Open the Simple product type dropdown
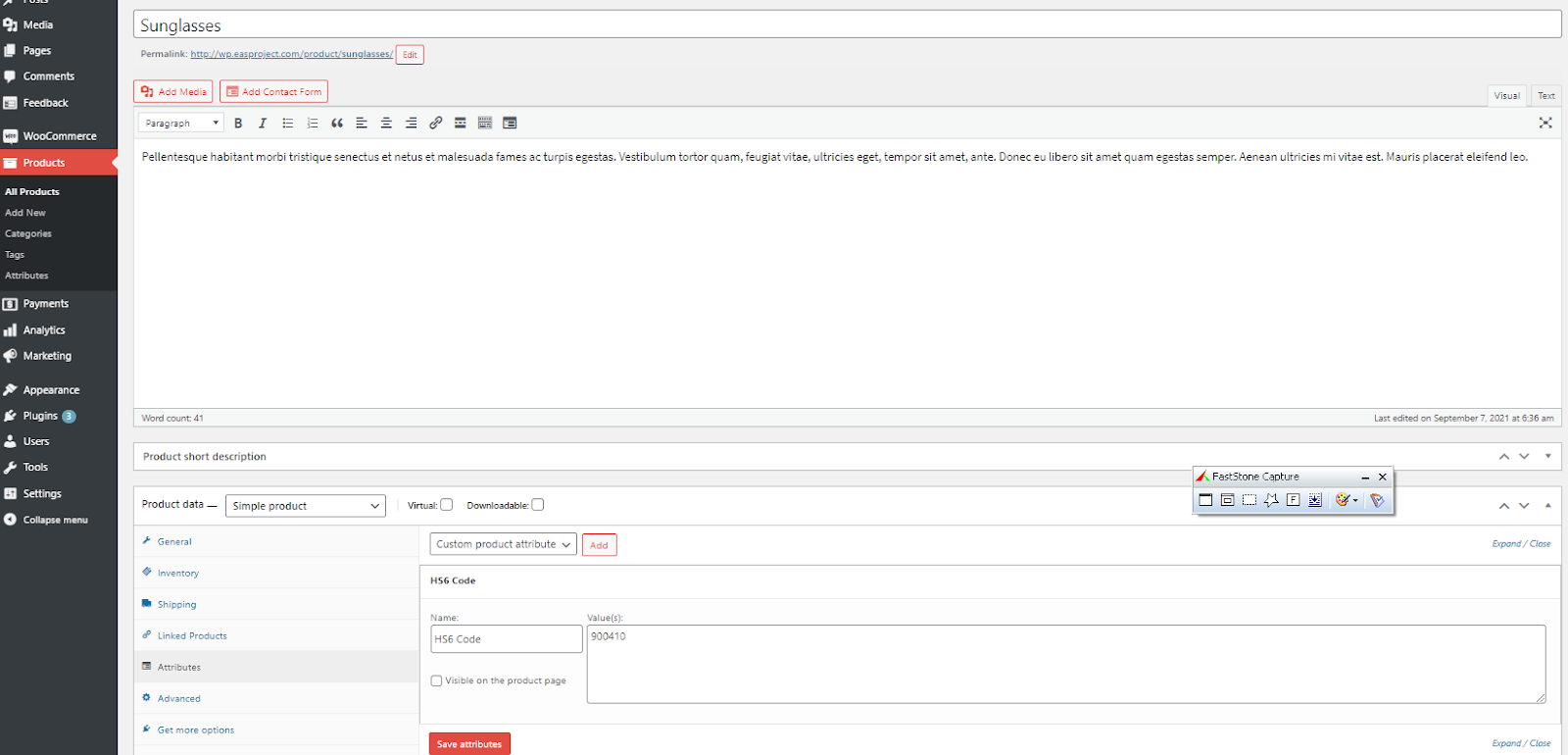1568x755 pixels. coord(305,506)
